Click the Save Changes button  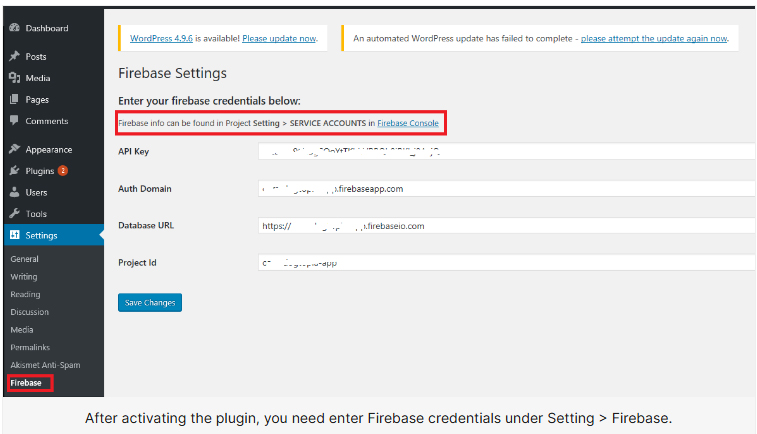click(x=150, y=302)
